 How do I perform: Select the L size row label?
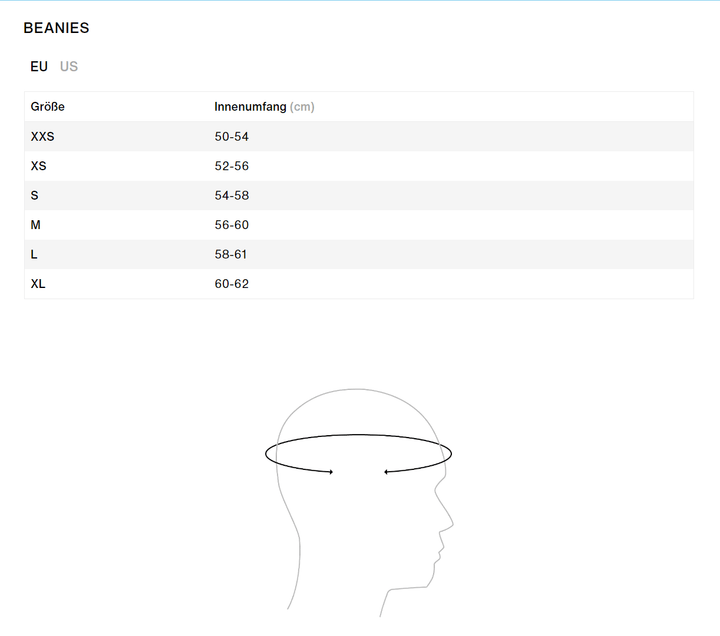tap(34, 255)
